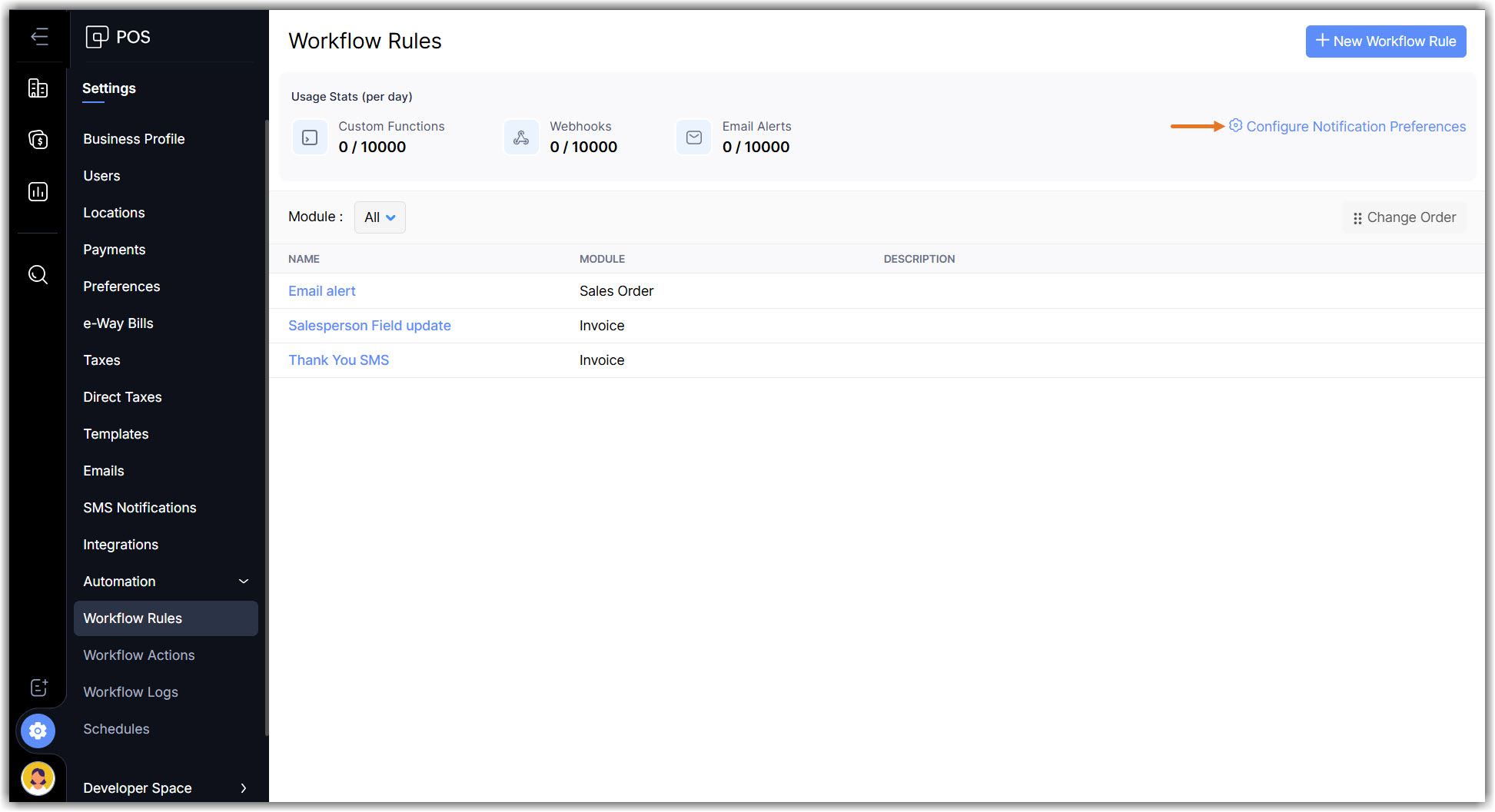Image resolution: width=1495 pixels, height=812 pixels.
Task: Go to SMS Notifications settings
Action: coord(140,508)
